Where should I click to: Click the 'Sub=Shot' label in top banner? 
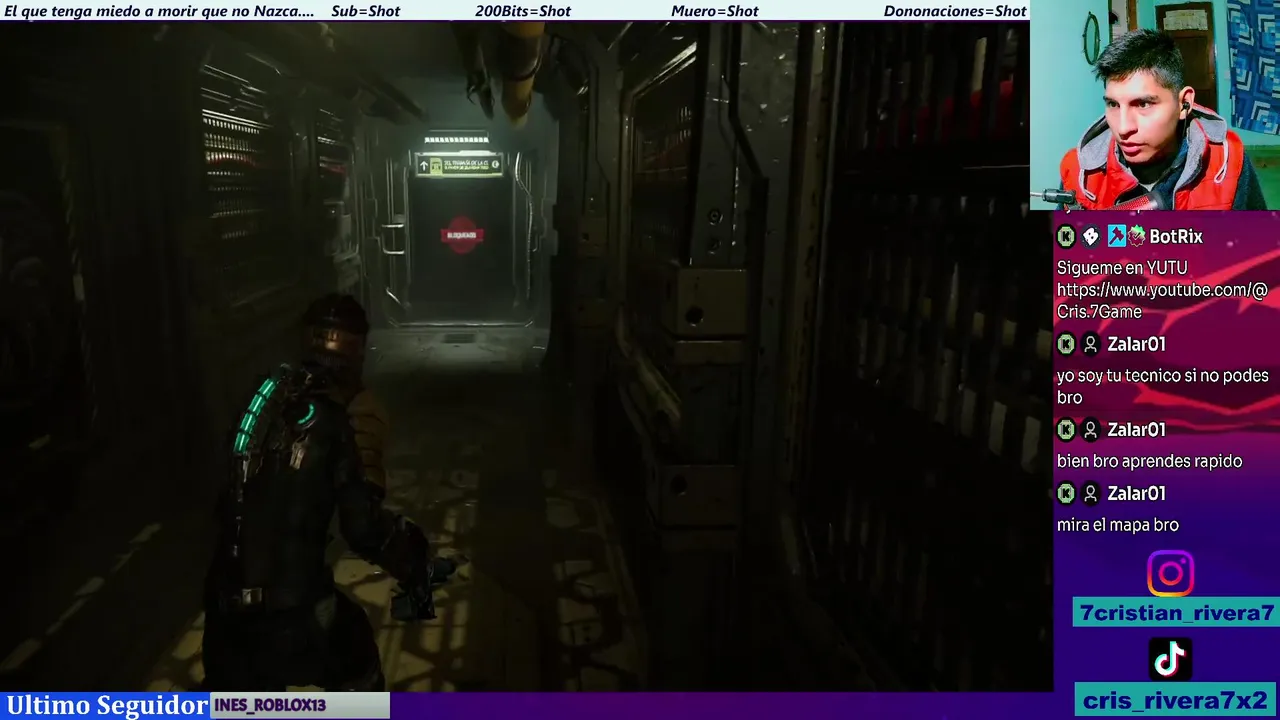365,11
